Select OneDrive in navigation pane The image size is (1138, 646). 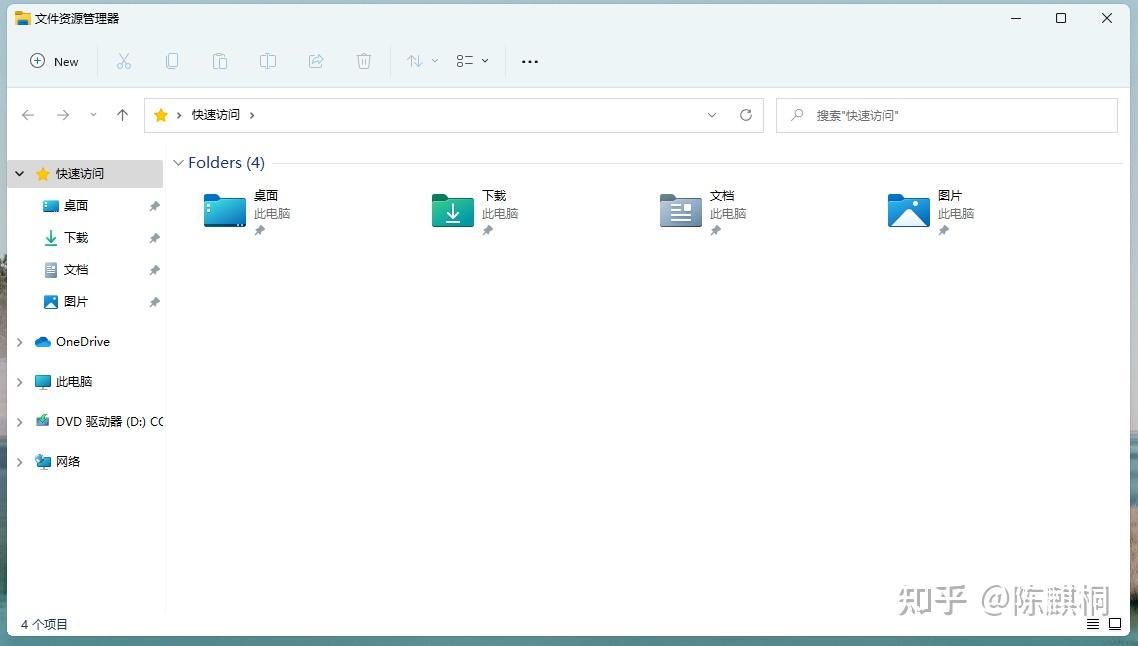(x=83, y=342)
